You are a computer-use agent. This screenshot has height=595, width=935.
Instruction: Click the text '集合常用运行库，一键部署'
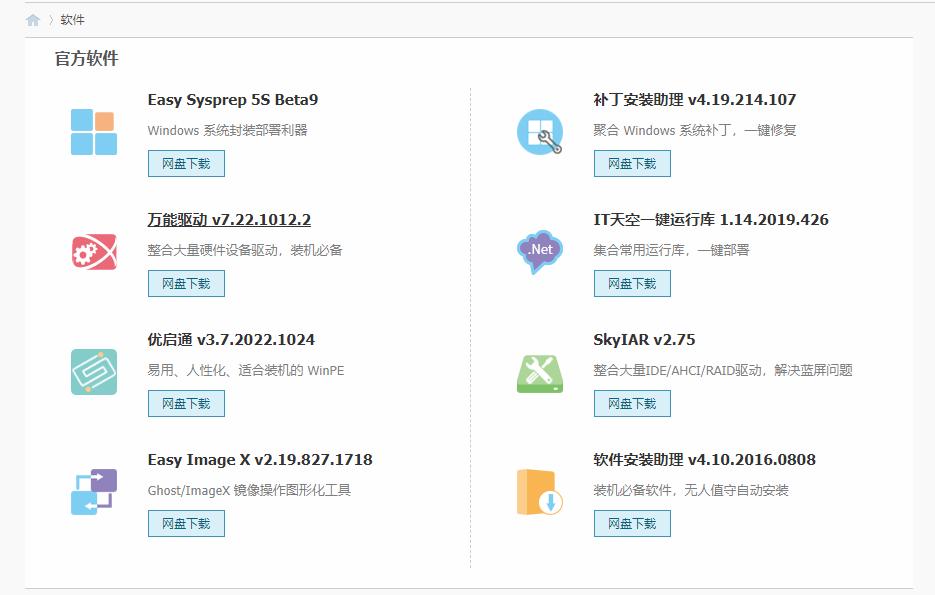click(x=671, y=250)
